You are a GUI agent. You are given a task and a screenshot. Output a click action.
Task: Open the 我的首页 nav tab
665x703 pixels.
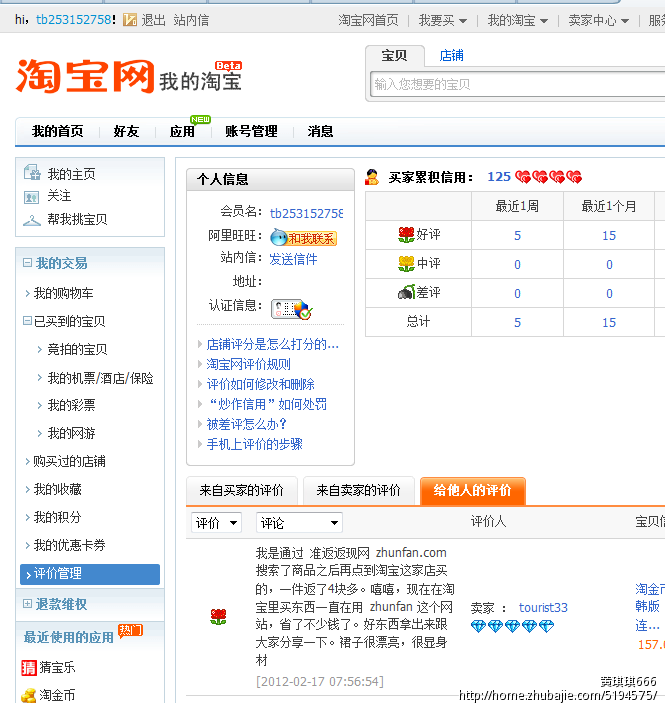57,131
